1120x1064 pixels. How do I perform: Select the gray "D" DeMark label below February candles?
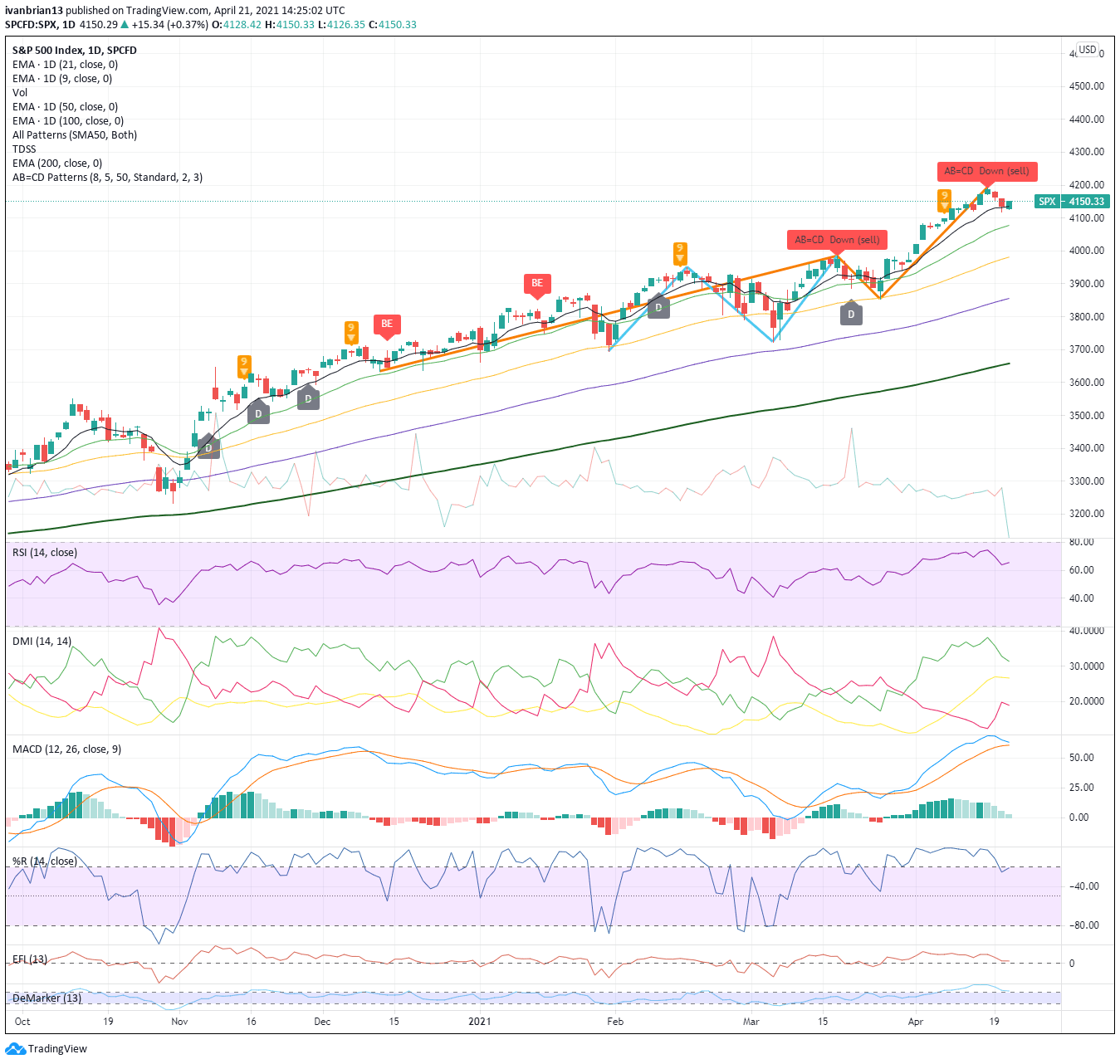[x=658, y=306]
